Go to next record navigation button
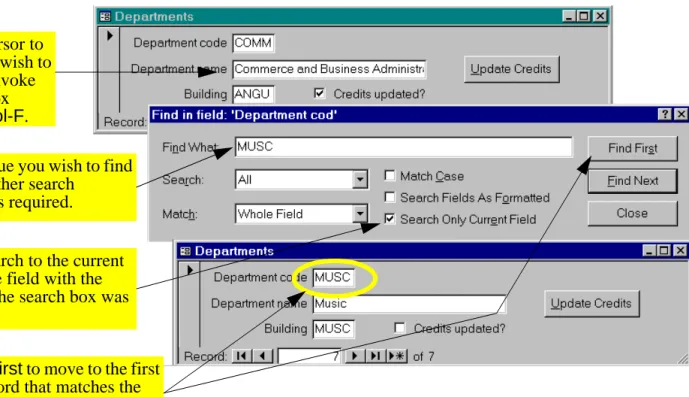 tap(355, 356)
